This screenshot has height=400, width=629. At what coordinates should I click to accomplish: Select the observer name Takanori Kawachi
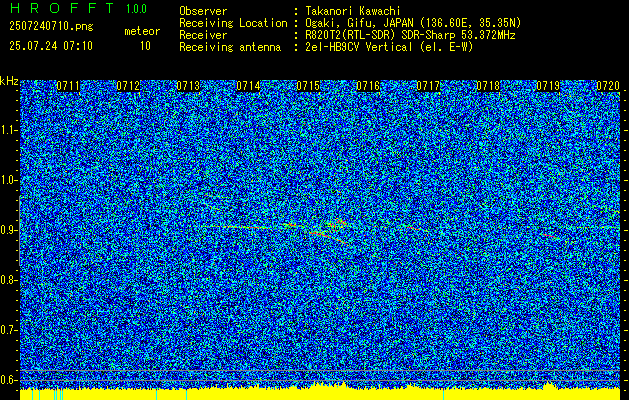352,11
